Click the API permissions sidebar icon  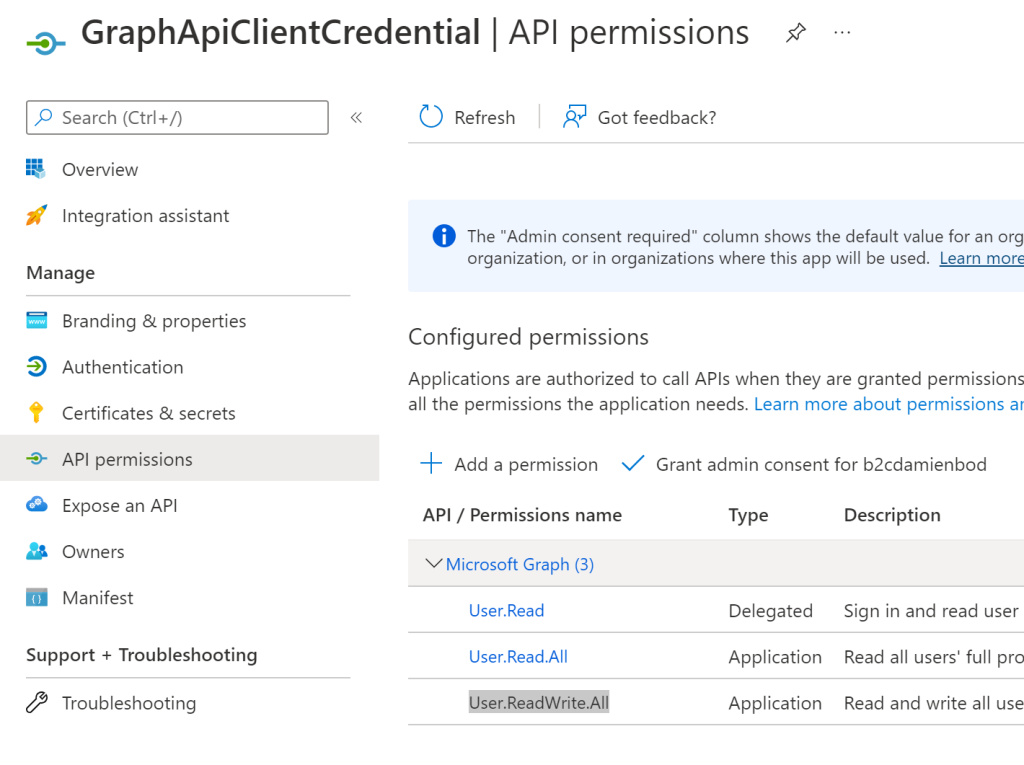click(x=37, y=459)
